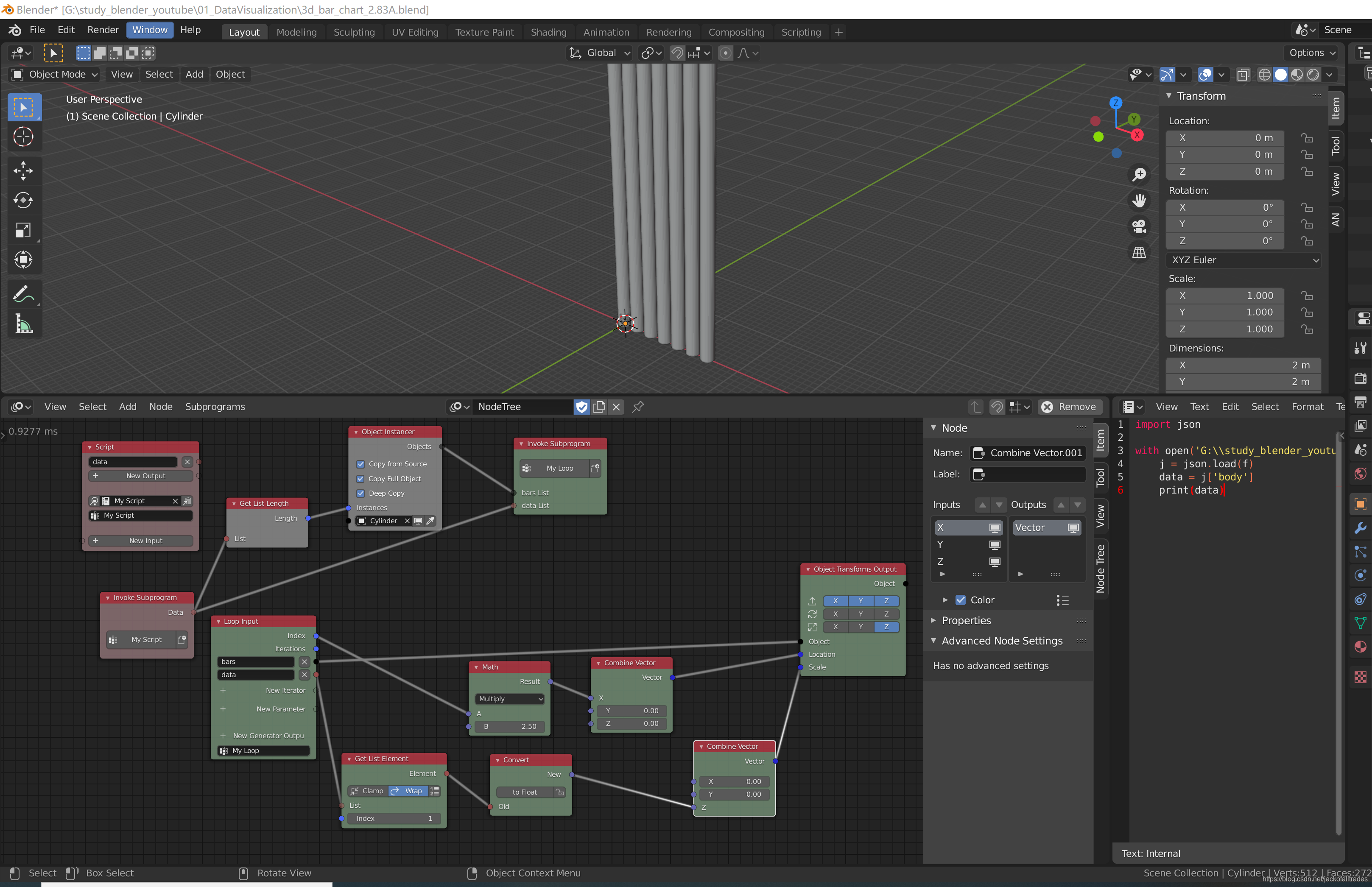Toggle the Color checkbox in Node panel
1372x887 pixels.
coord(960,600)
